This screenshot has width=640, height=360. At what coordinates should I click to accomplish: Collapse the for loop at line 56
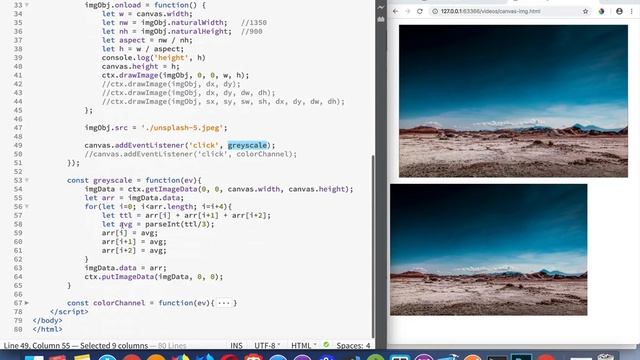27,206
